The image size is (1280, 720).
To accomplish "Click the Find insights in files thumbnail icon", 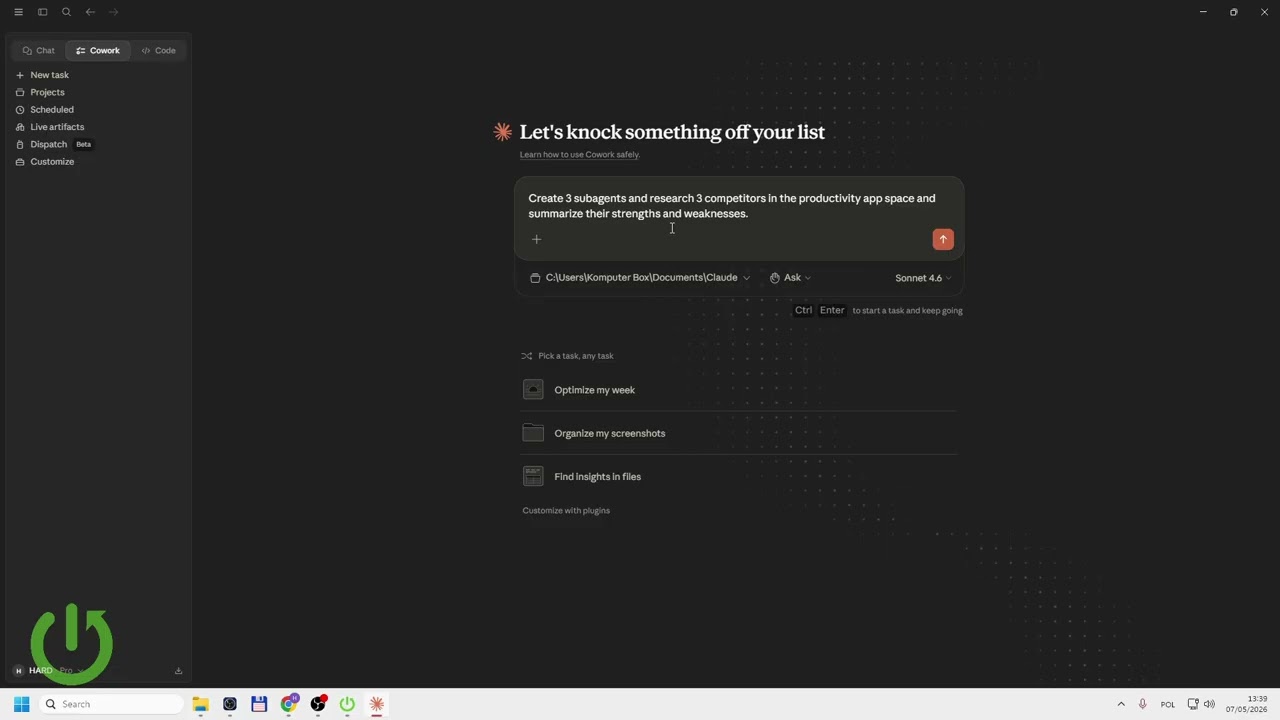I will click(x=533, y=477).
